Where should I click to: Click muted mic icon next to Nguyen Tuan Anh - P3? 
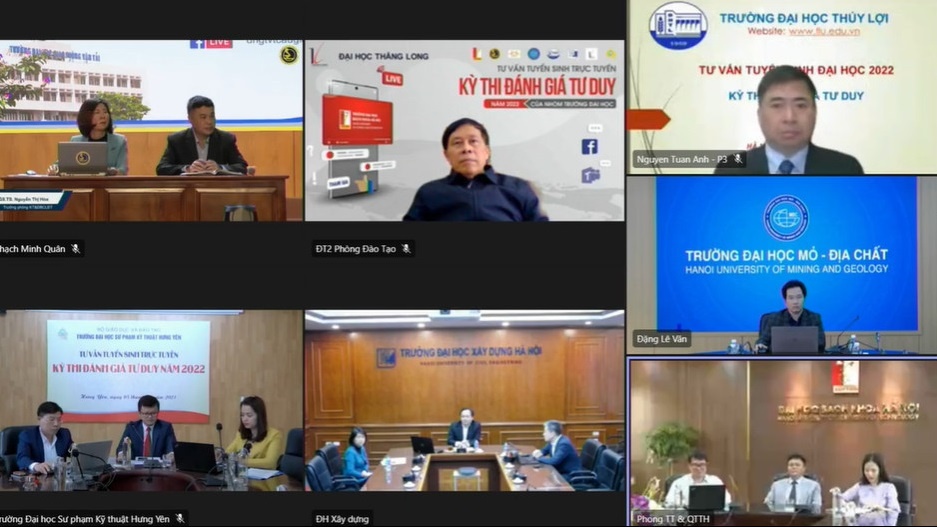(x=737, y=159)
